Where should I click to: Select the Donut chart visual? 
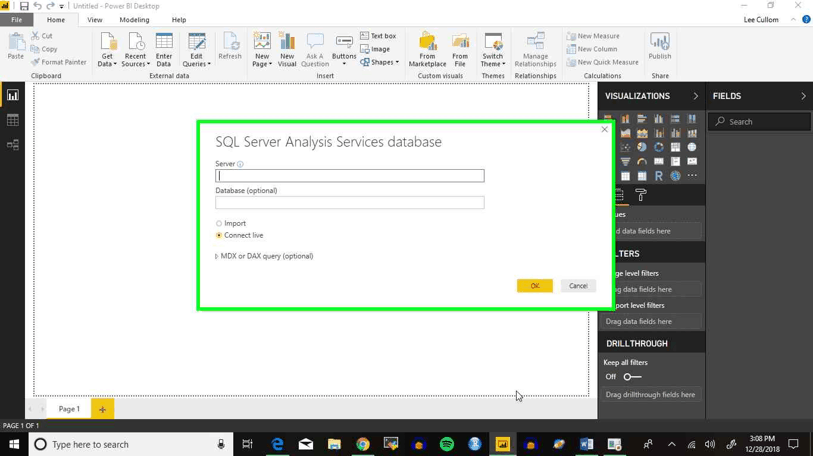click(x=658, y=147)
